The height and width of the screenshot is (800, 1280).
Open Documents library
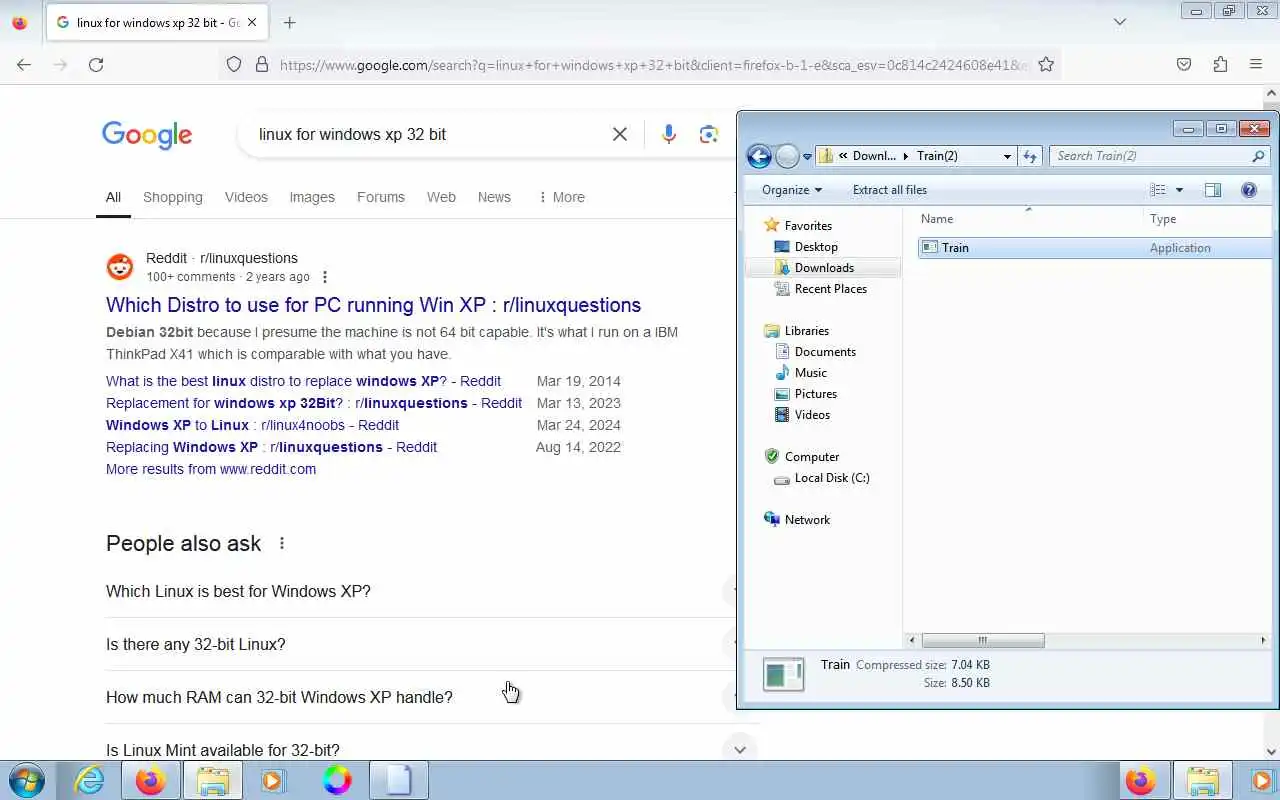(x=825, y=352)
